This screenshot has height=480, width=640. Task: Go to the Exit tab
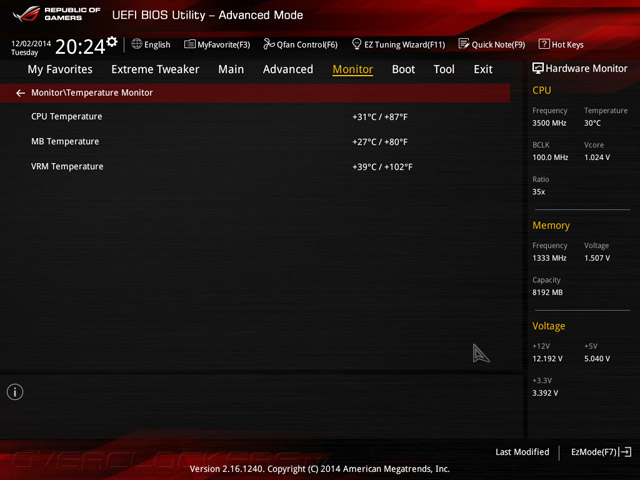[483, 69]
